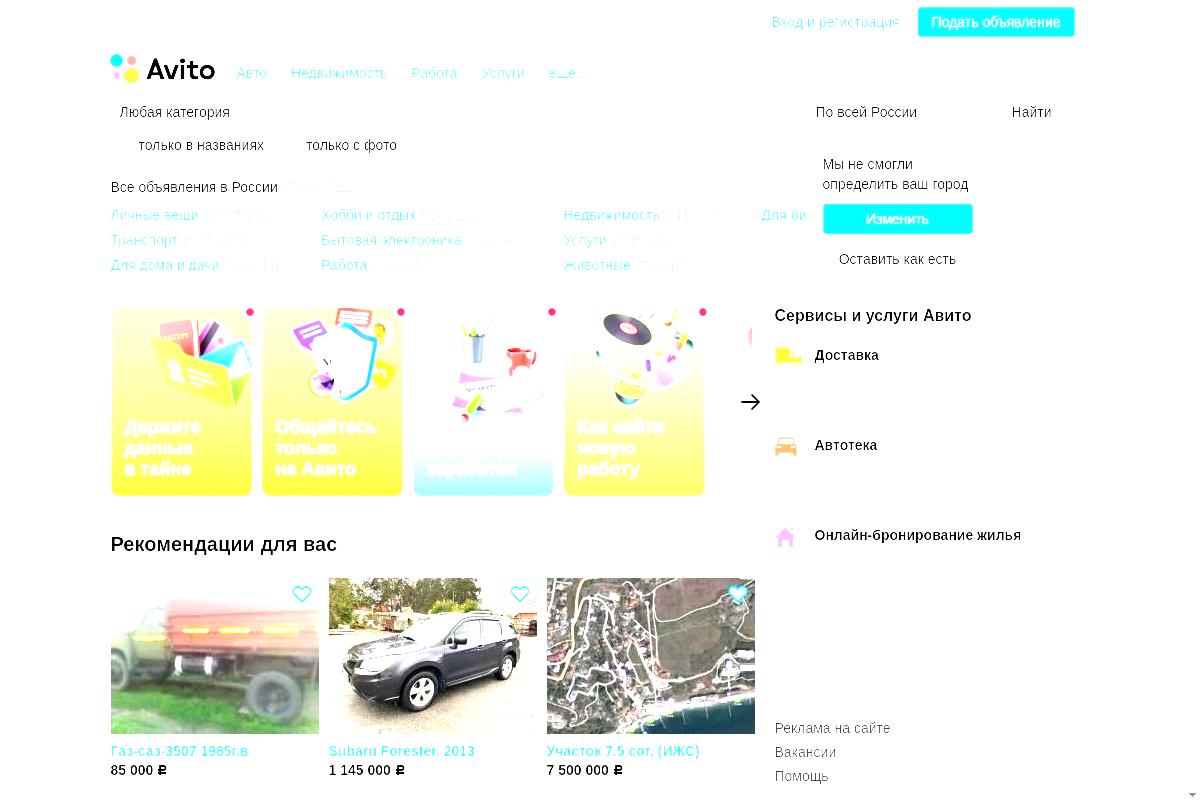
Task: Open the 'По всей России' region selector
Action: [x=866, y=112]
